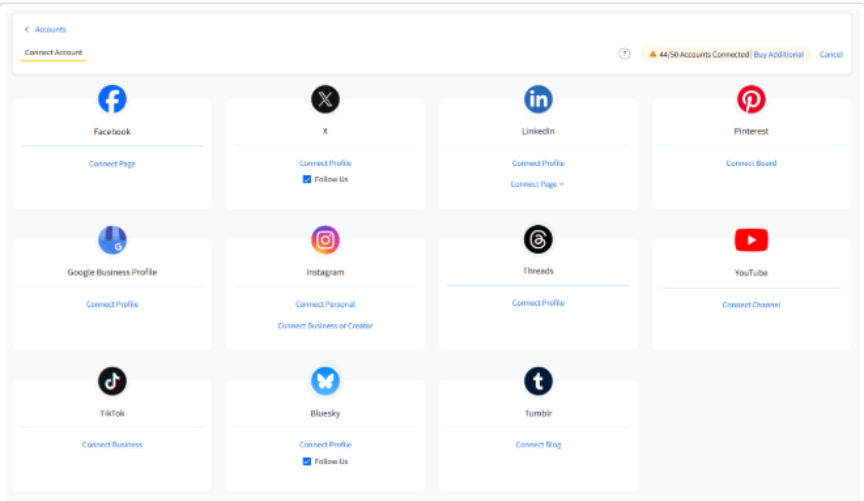Viewport: 864px width, 501px height.
Task: Click the Pinterest logo icon
Action: pyautogui.click(x=751, y=99)
